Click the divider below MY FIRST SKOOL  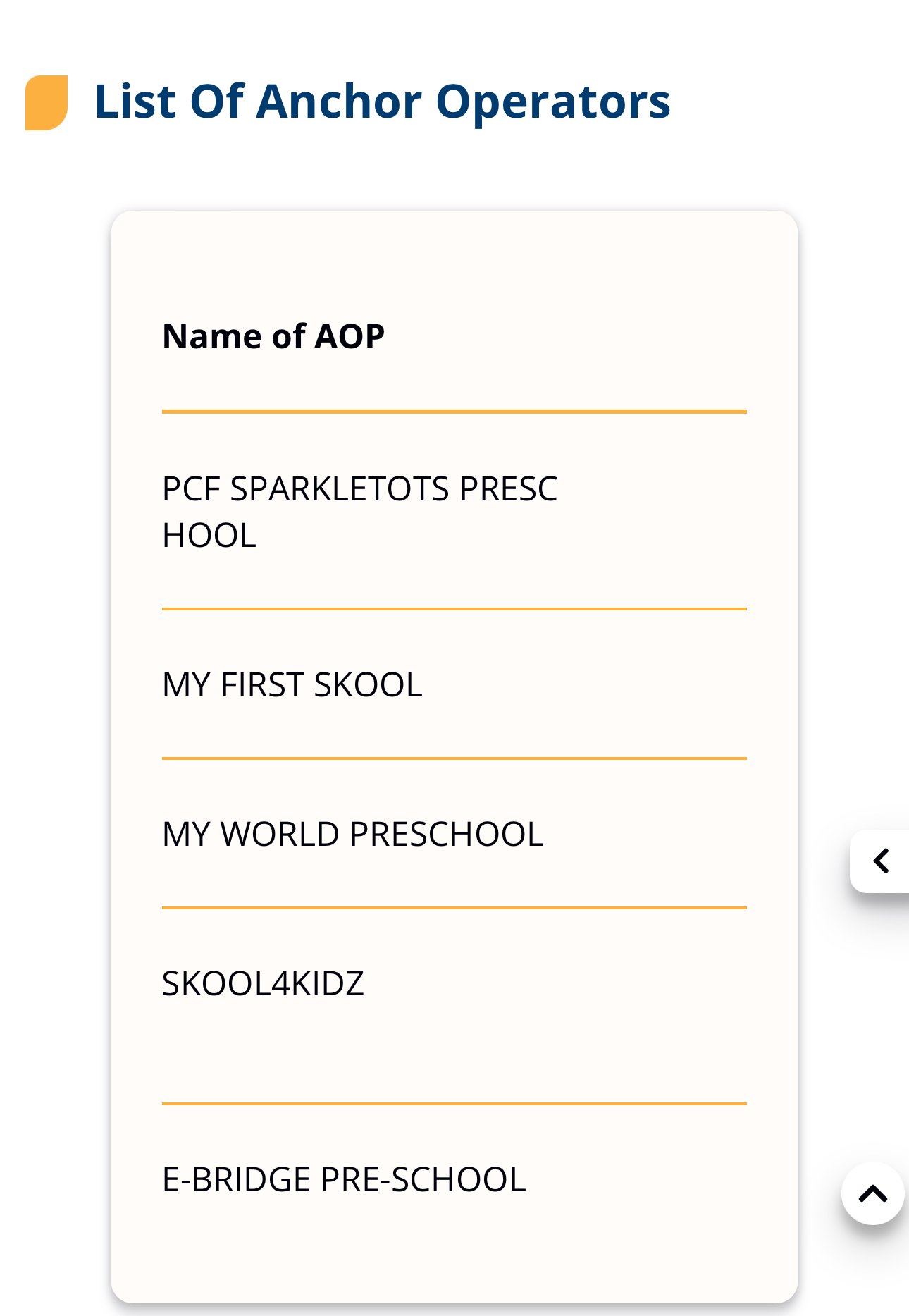454,758
